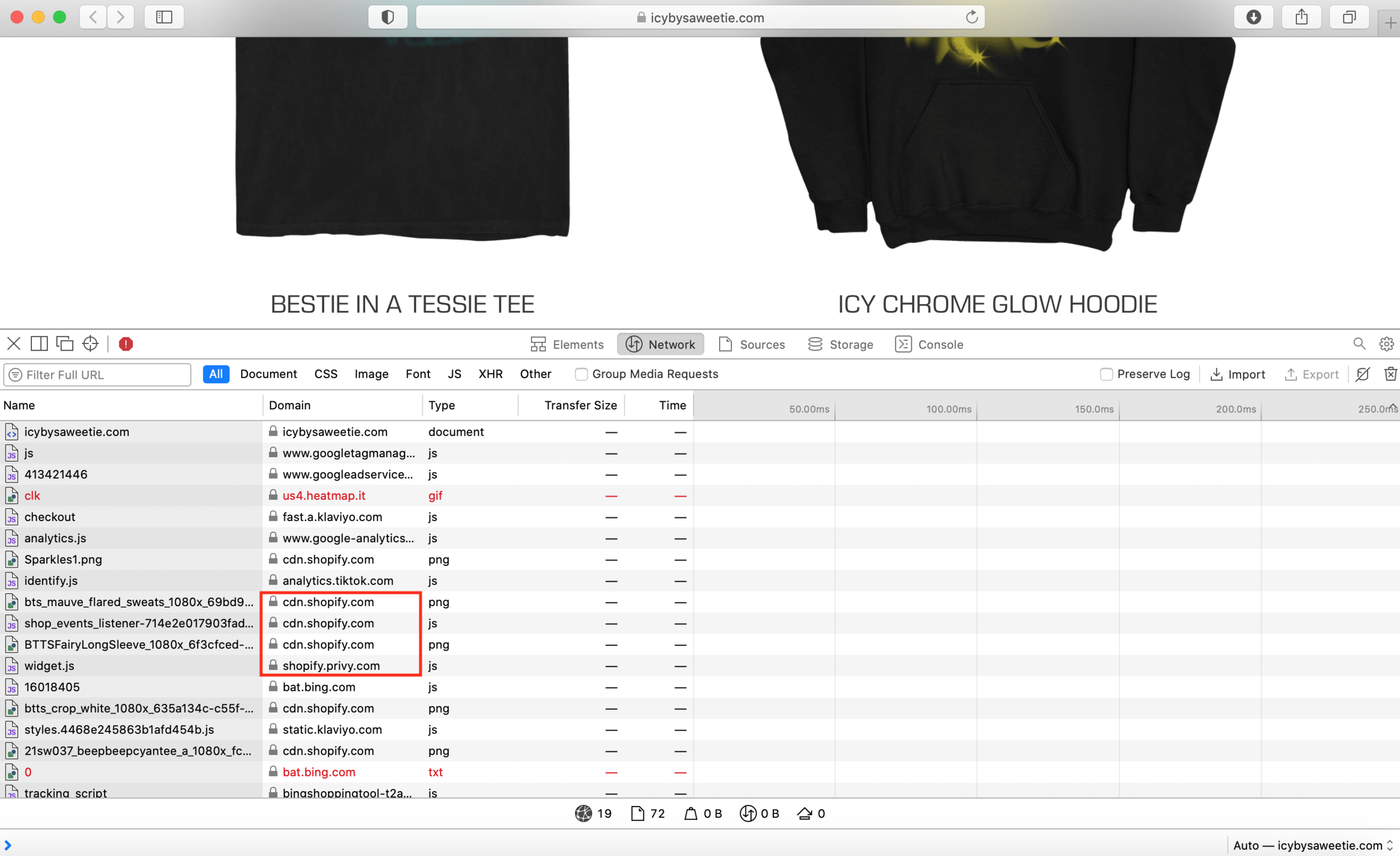Filter requests by XHR
Image resolution: width=1400 pixels, height=856 pixels.
pyautogui.click(x=491, y=374)
